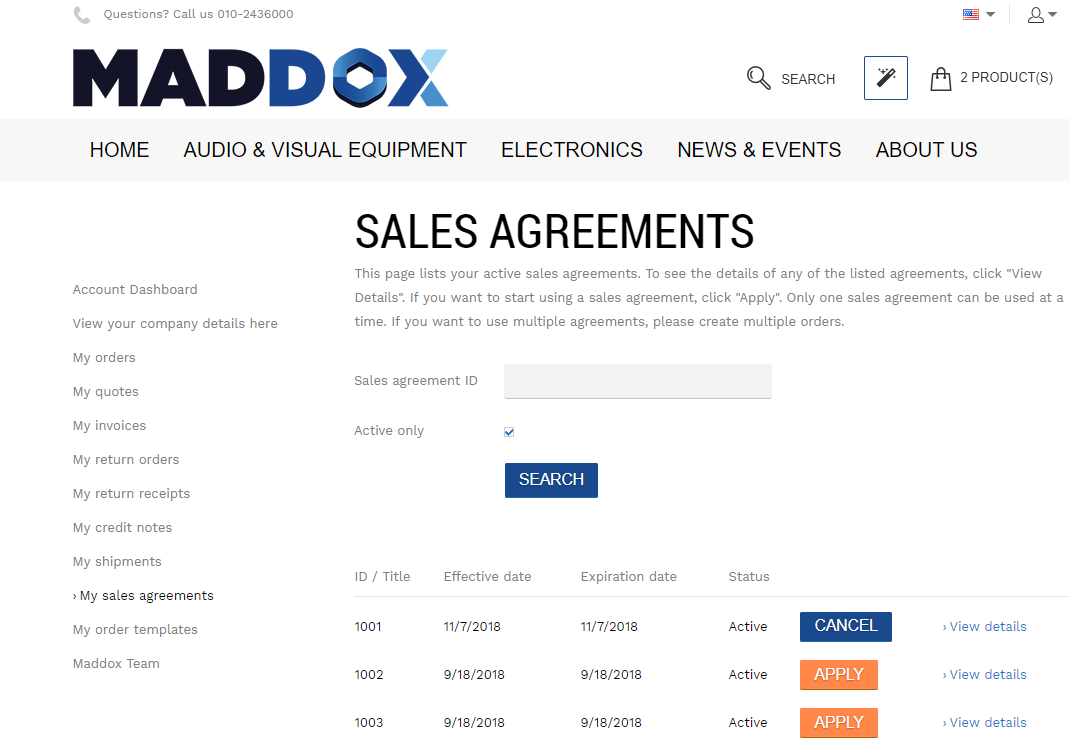Screen dimensions: 1069x749
Task: Click the search magnifier icon
Action: (758, 78)
